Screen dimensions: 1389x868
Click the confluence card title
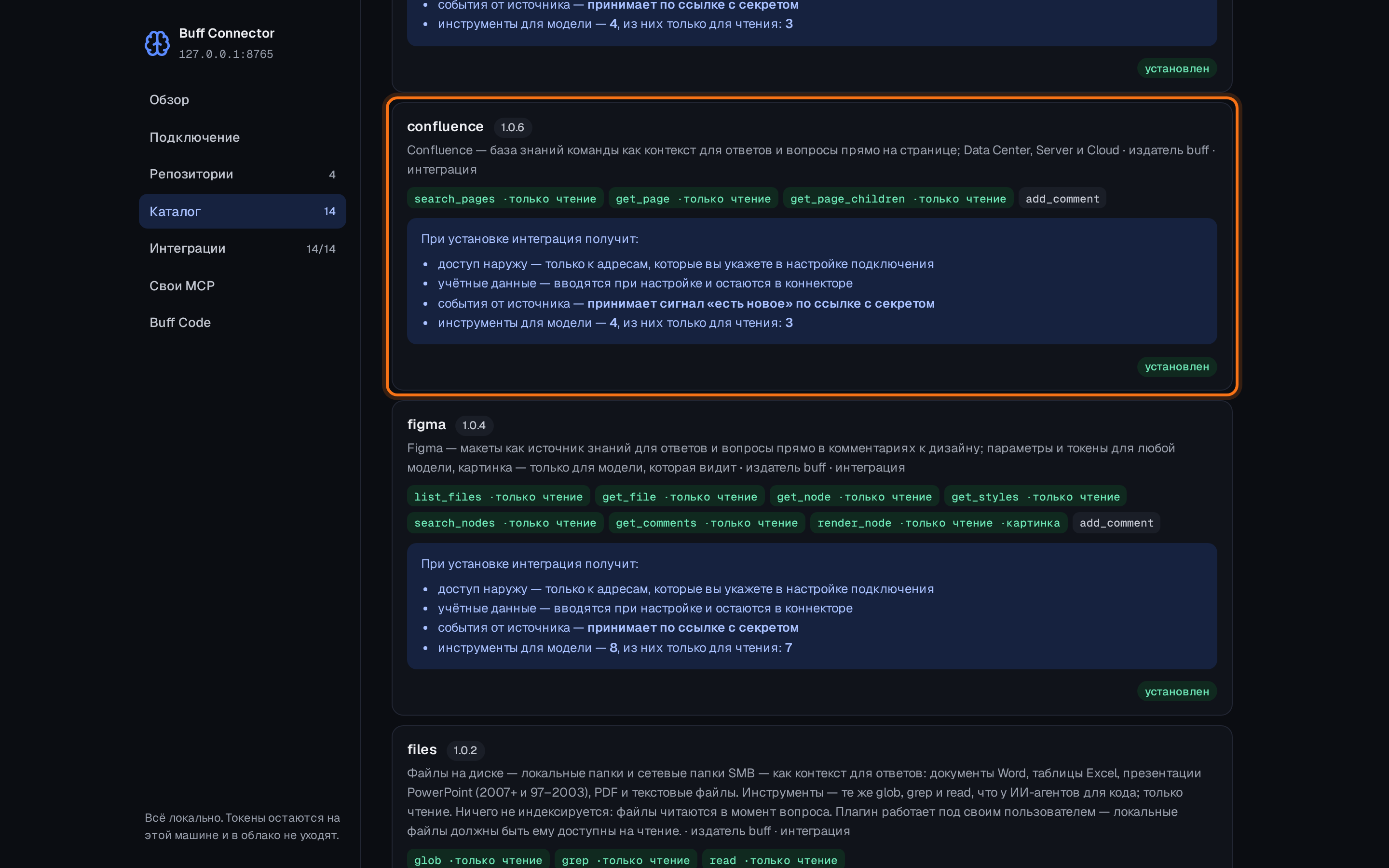coord(445,126)
